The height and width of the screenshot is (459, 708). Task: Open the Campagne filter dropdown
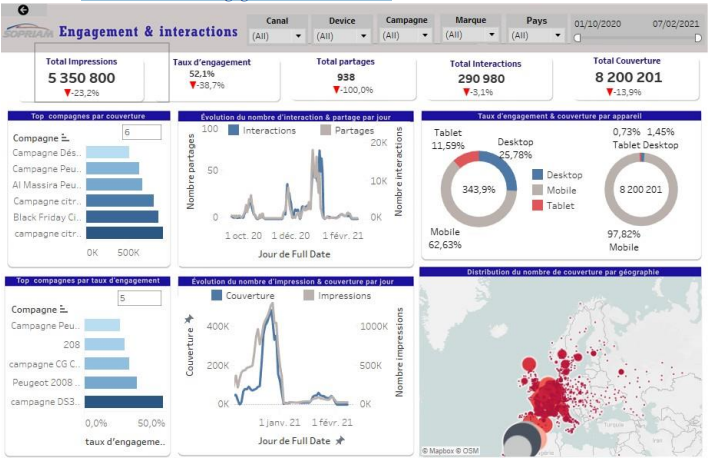click(x=405, y=35)
